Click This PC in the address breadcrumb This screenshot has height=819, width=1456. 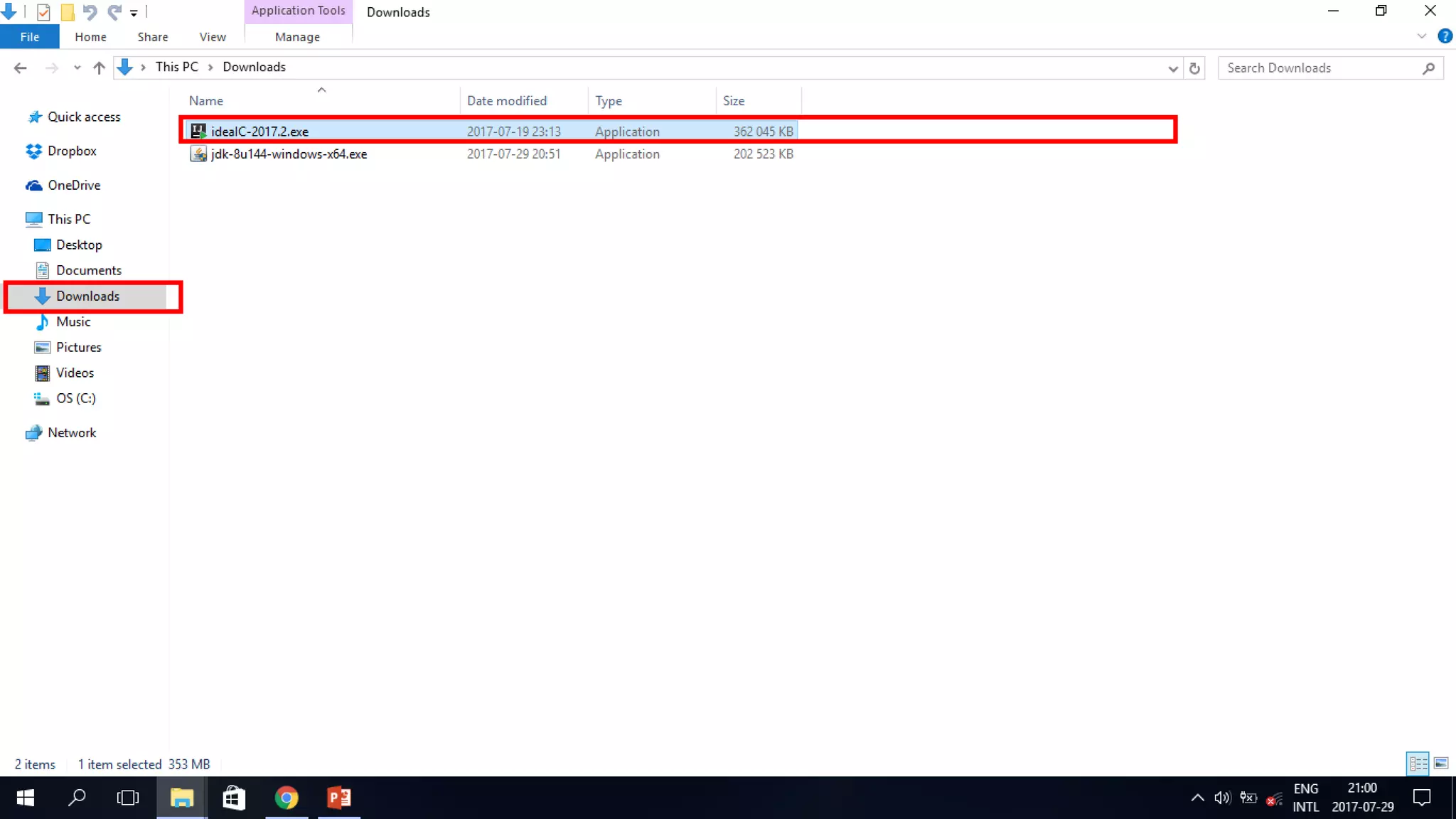(x=177, y=67)
